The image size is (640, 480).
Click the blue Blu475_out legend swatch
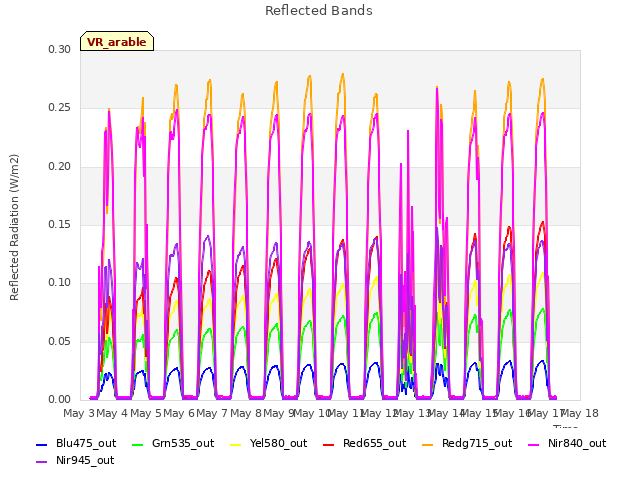42,444
